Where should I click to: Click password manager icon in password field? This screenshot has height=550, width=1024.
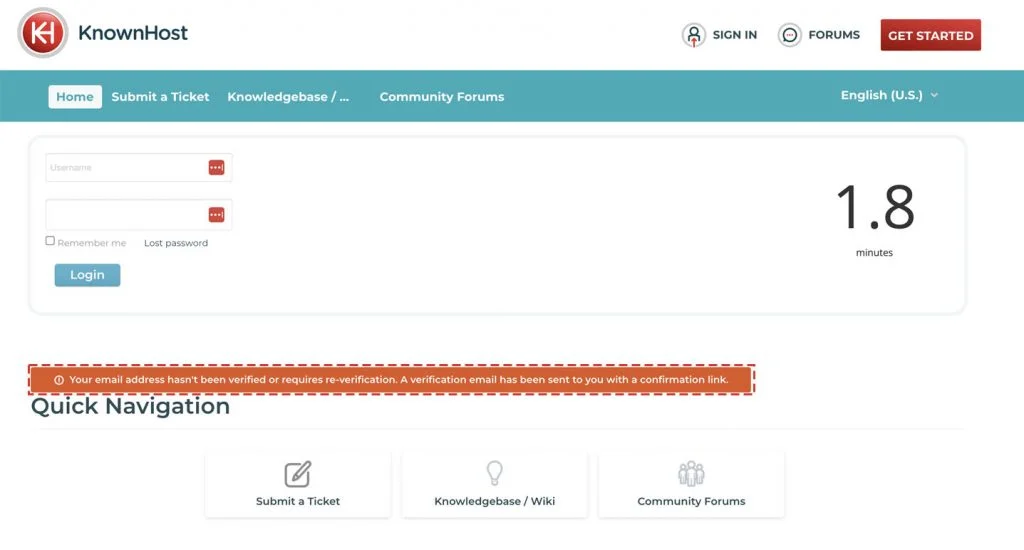(x=216, y=215)
